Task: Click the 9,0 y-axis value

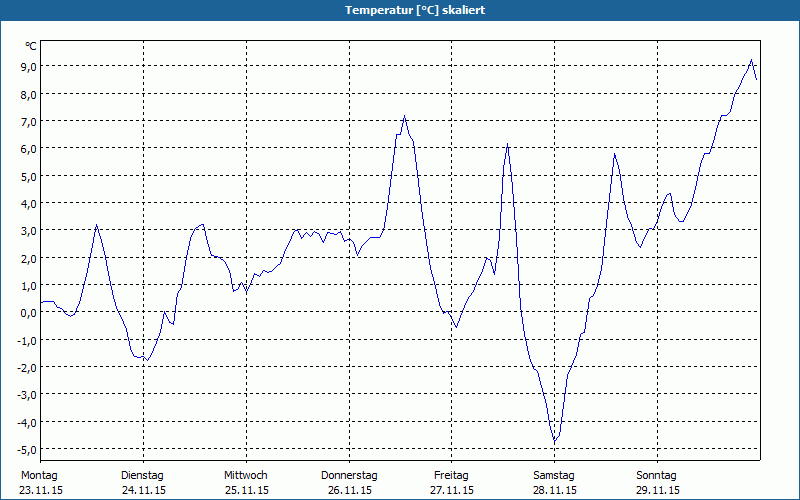Action: point(28,67)
